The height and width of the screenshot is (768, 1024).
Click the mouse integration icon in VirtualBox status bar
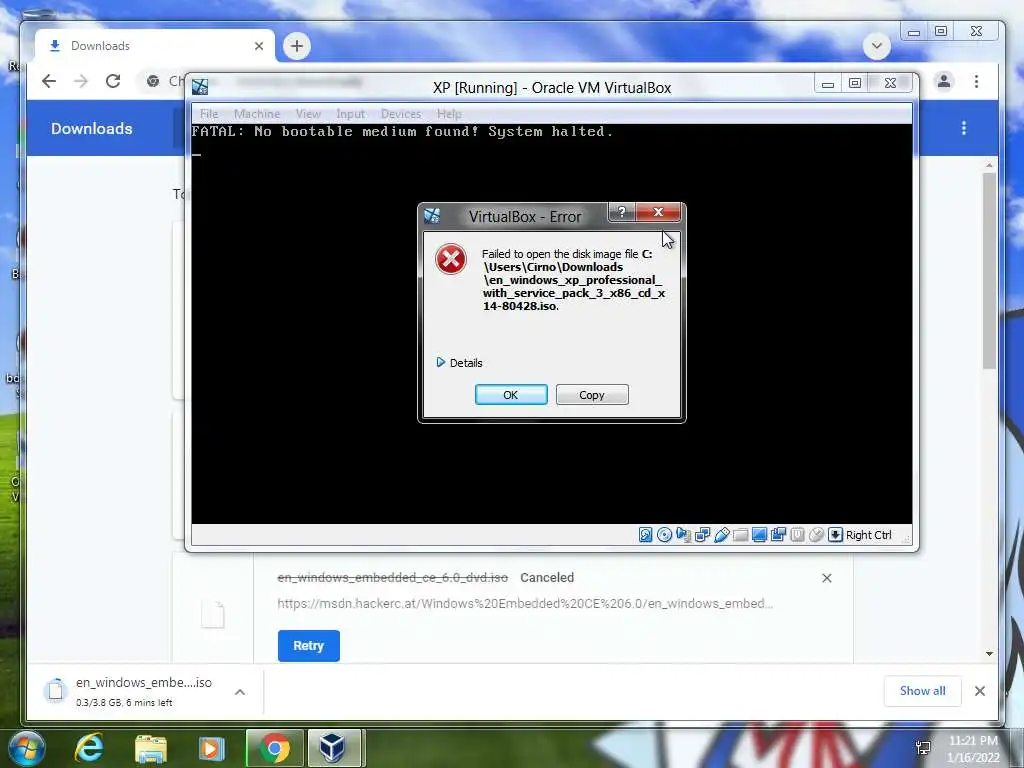tap(816, 535)
